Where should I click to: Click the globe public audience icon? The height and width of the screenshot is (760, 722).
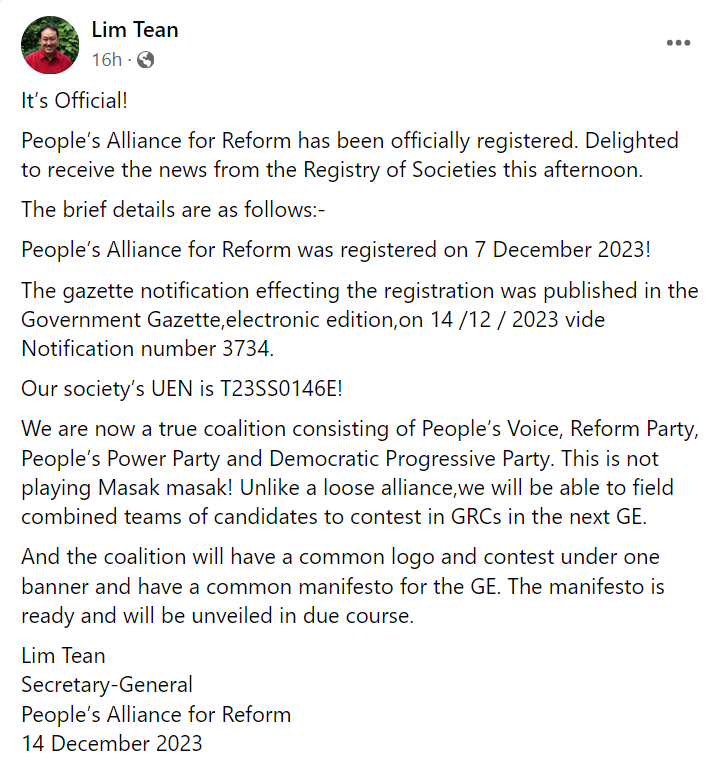(146, 60)
